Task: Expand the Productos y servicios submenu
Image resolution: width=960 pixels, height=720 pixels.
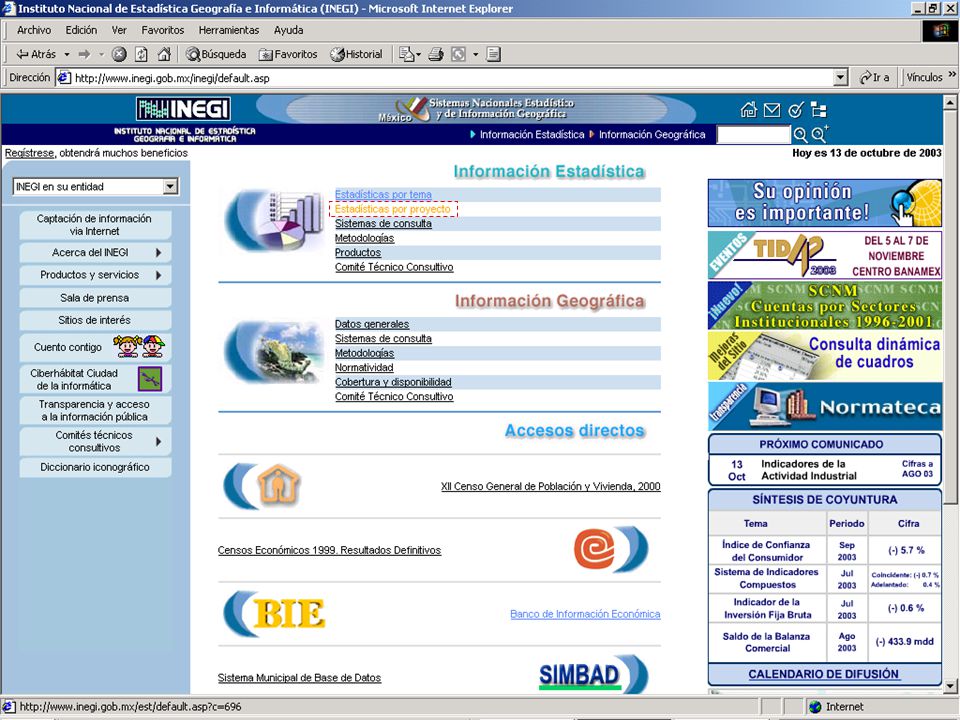Action: click(159, 275)
